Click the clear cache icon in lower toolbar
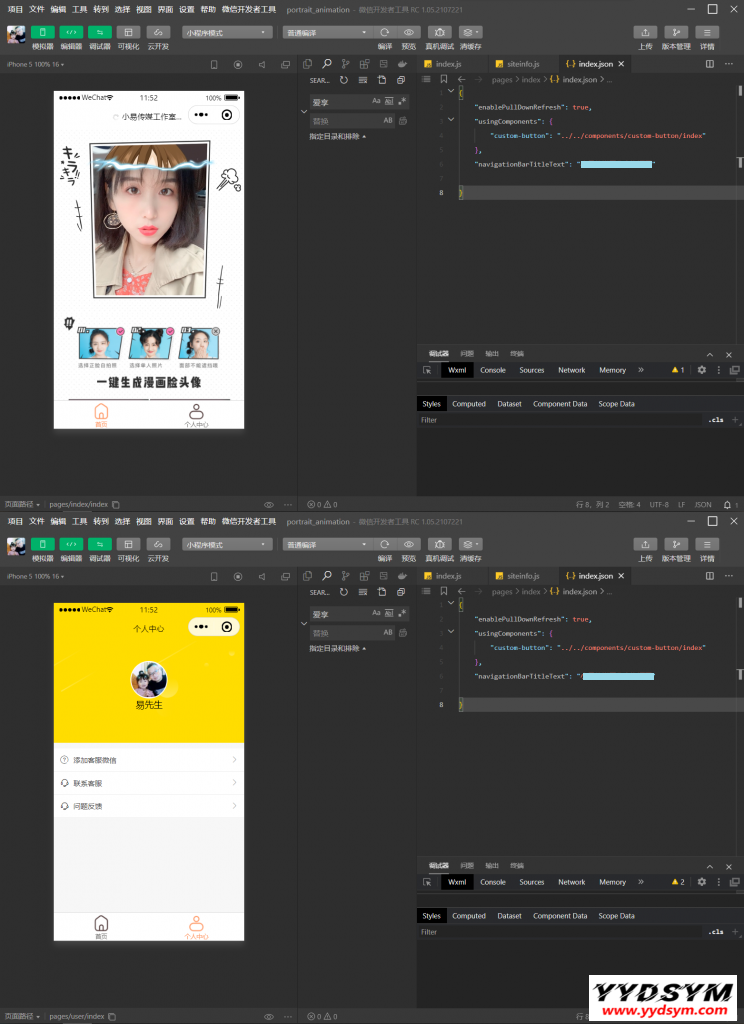 [470, 544]
